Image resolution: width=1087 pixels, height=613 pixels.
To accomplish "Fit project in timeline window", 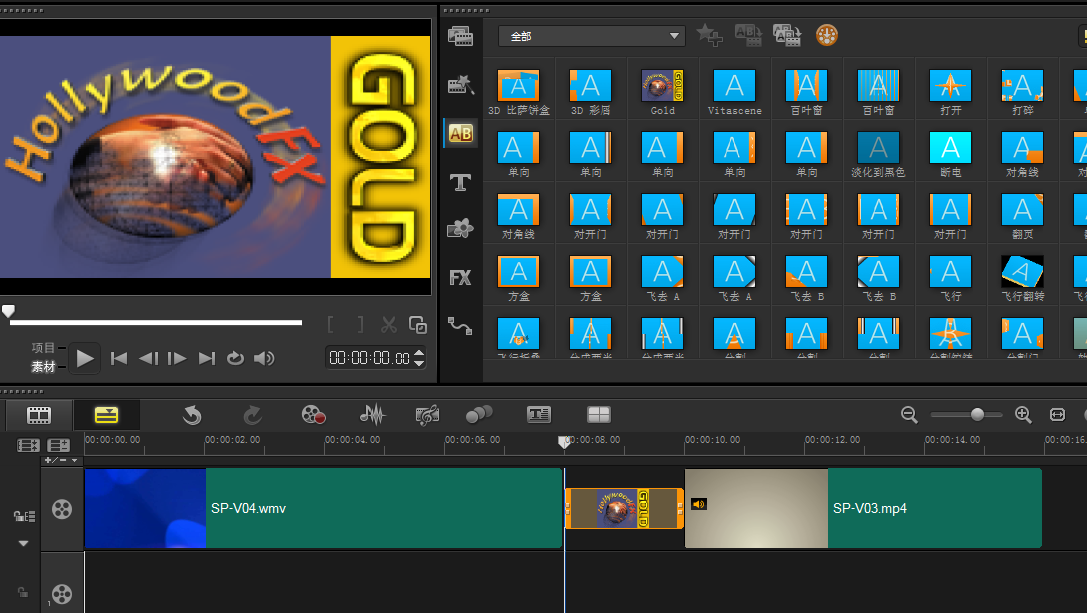I will pyautogui.click(x=1057, y=415).
